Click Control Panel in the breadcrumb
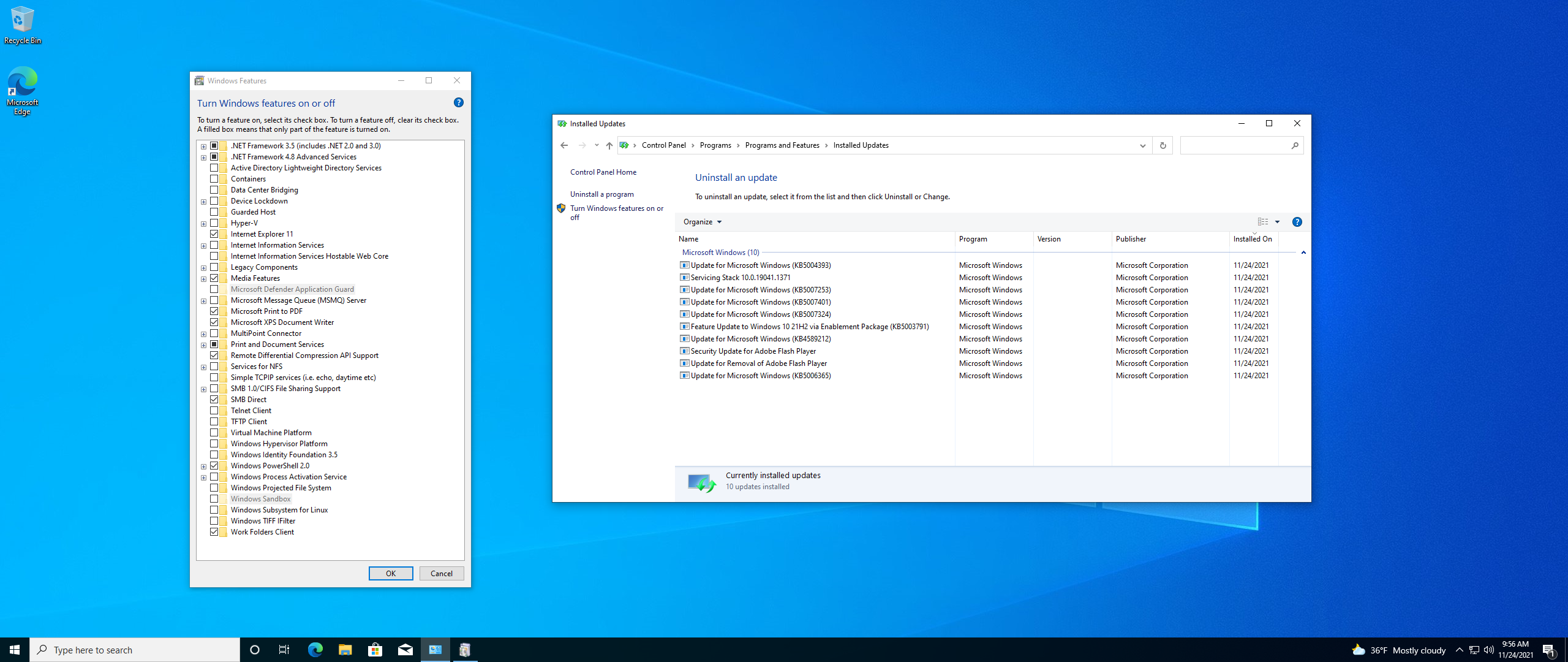The height and width of the screenshot is (662, 1568). click(x=664, y=145)
